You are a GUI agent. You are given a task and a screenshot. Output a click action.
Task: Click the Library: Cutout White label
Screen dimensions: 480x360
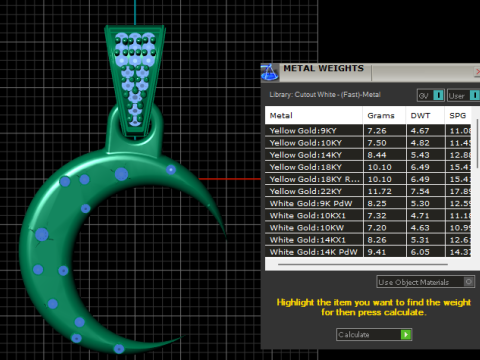pos(325,94)
